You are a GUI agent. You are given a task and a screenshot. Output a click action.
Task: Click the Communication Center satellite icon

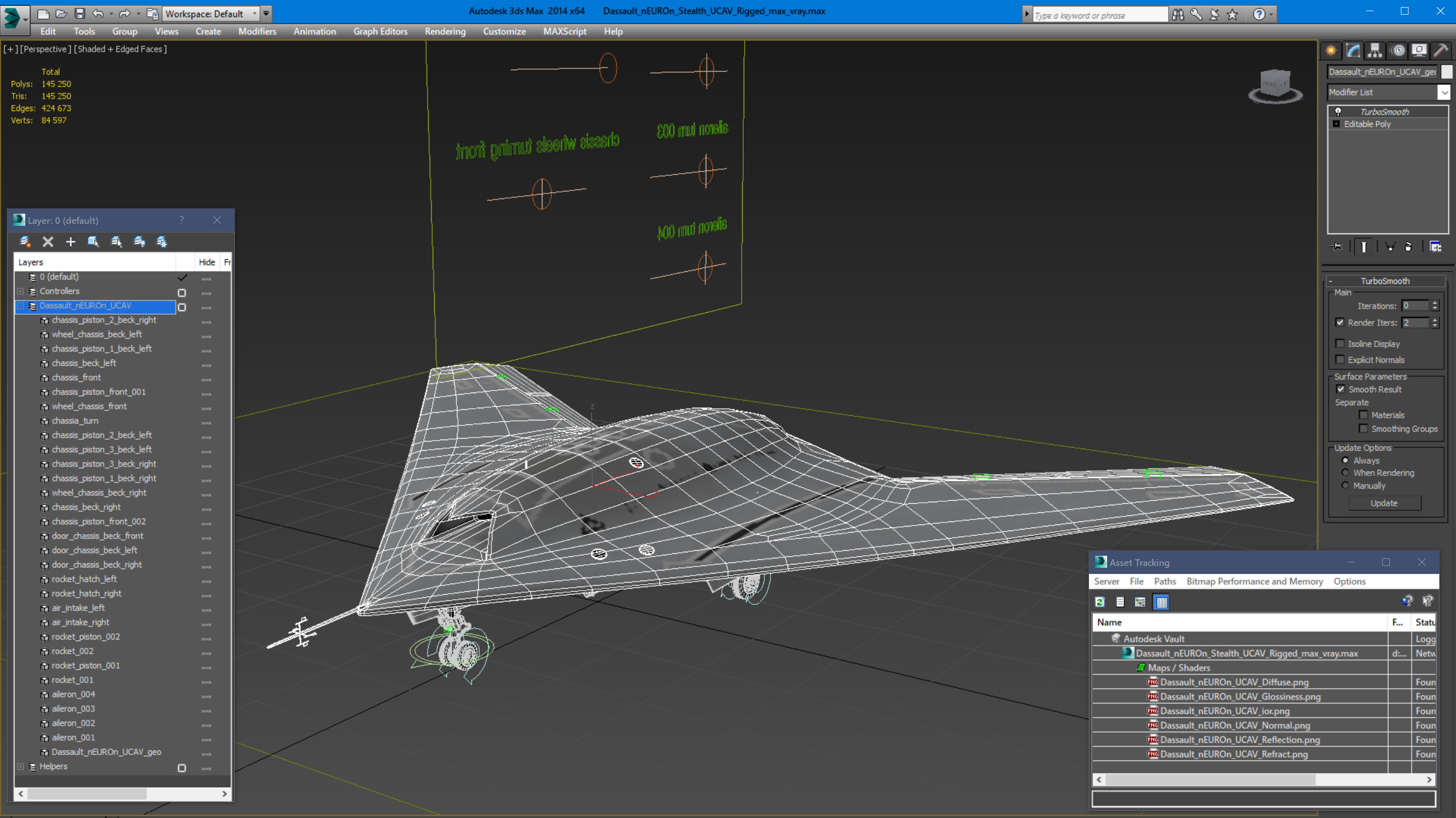[x=1214, y=15]
